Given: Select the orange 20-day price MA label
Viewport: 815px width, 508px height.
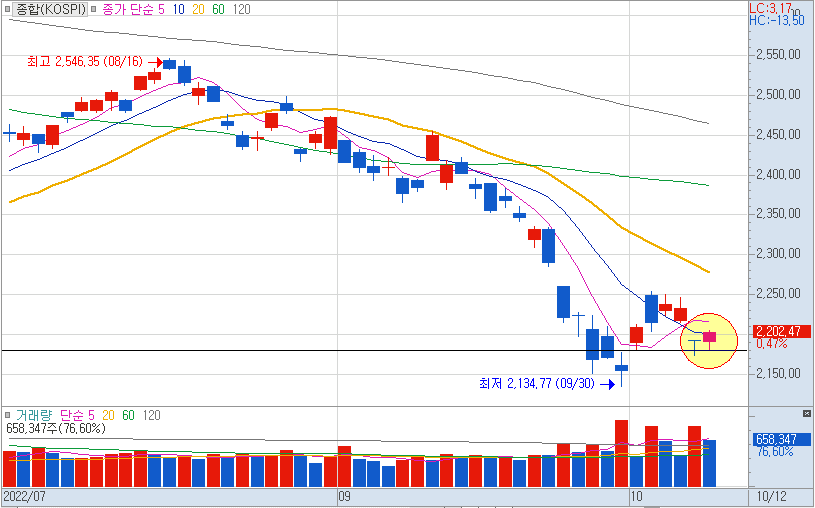Looking at the screenshot, I should pyautogui.click(x=198, y=9).
